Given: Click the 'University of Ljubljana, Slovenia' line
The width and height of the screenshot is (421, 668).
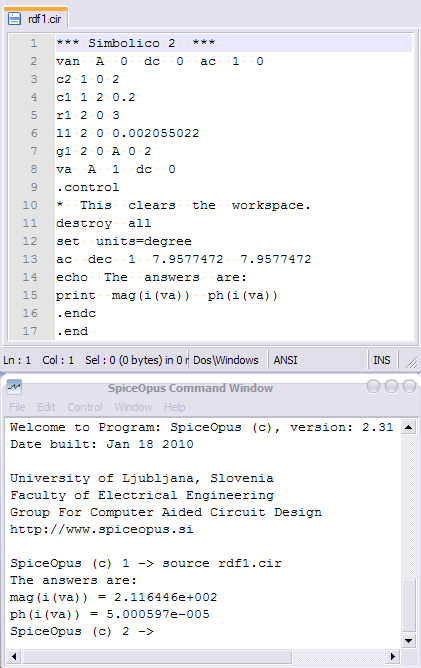Looking at the screenshot, I should click(x=141, y=478).
